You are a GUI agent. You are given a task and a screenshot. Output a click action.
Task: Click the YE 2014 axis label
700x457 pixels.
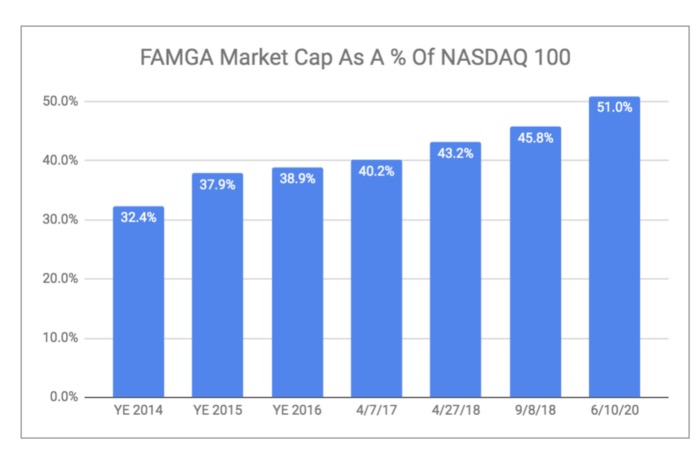pyautogui.click(x=138, y=411)
